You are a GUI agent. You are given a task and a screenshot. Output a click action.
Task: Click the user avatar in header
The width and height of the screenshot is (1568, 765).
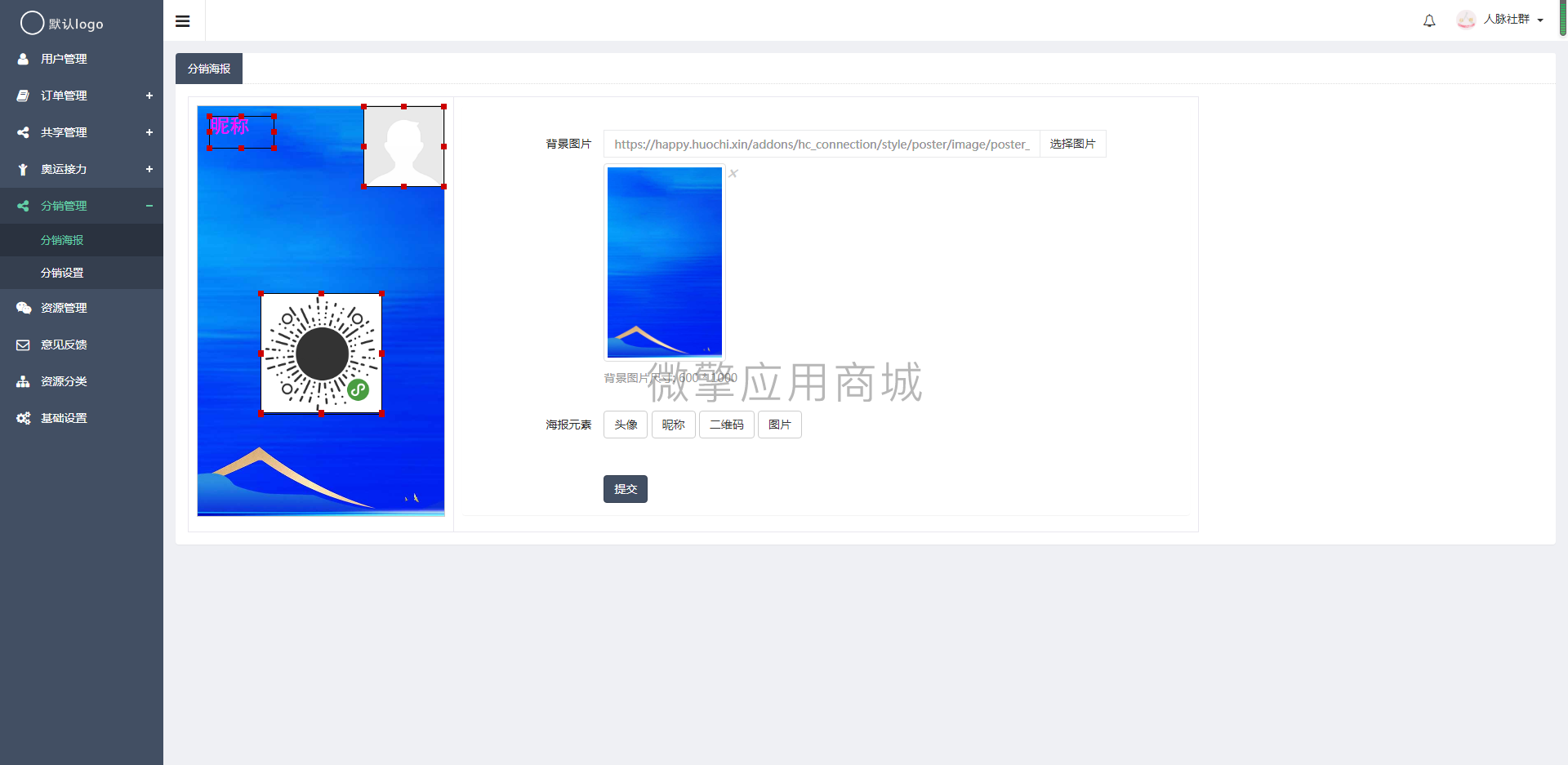click(x=1467, y=20)
